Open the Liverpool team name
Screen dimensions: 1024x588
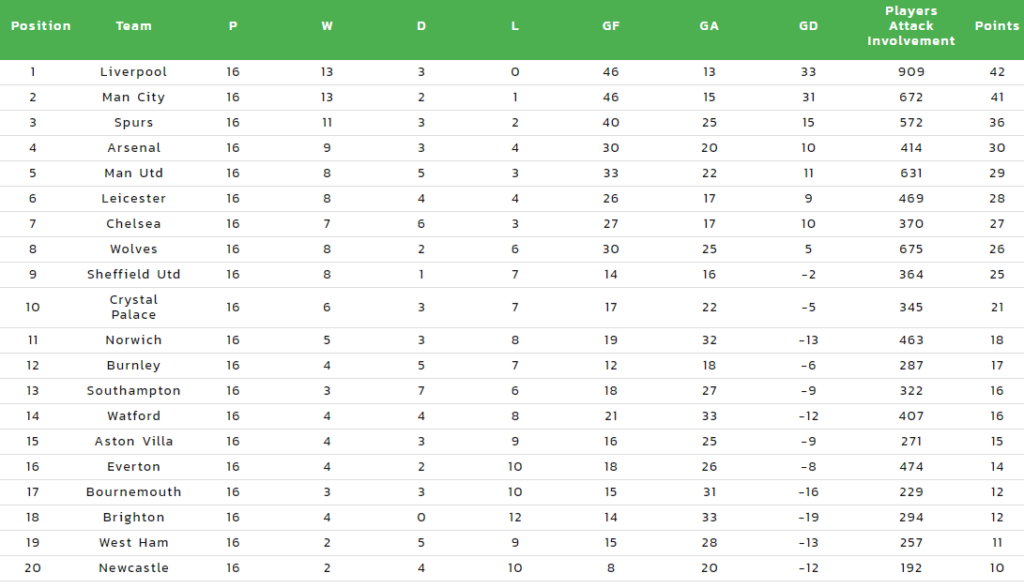tap(133, 72)
